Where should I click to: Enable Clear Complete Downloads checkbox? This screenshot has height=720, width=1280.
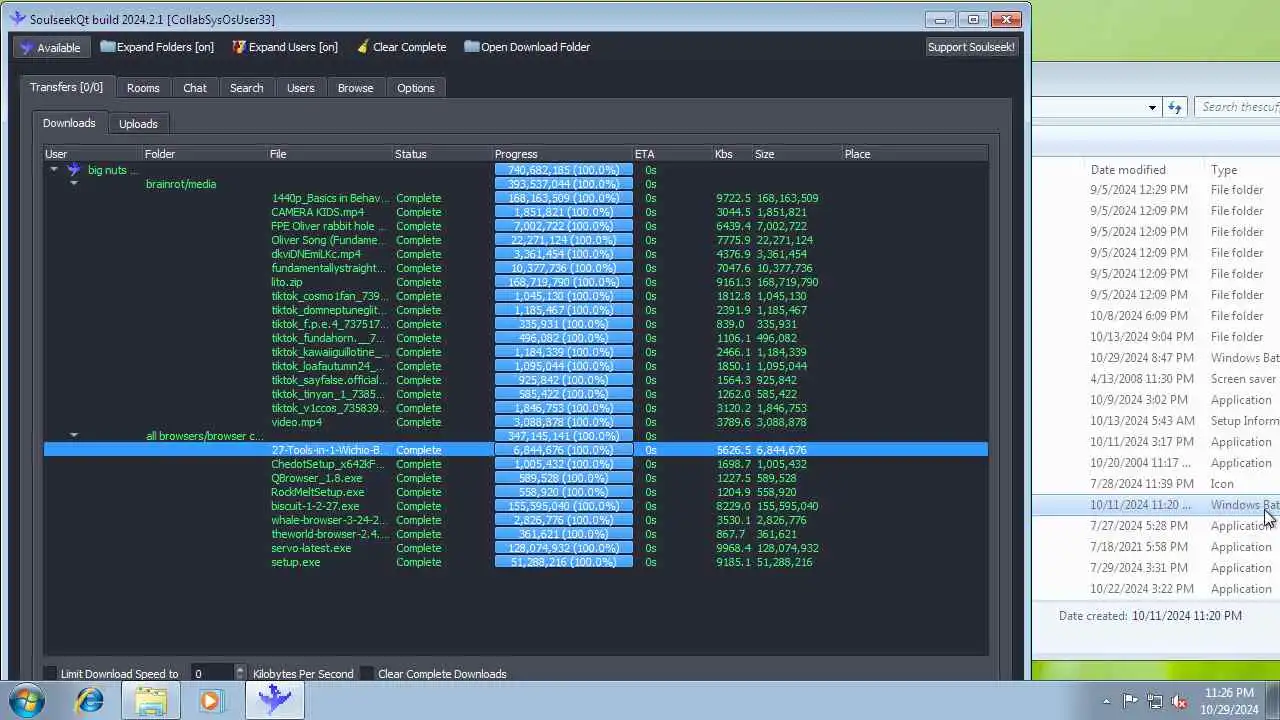tap(368, 674)
